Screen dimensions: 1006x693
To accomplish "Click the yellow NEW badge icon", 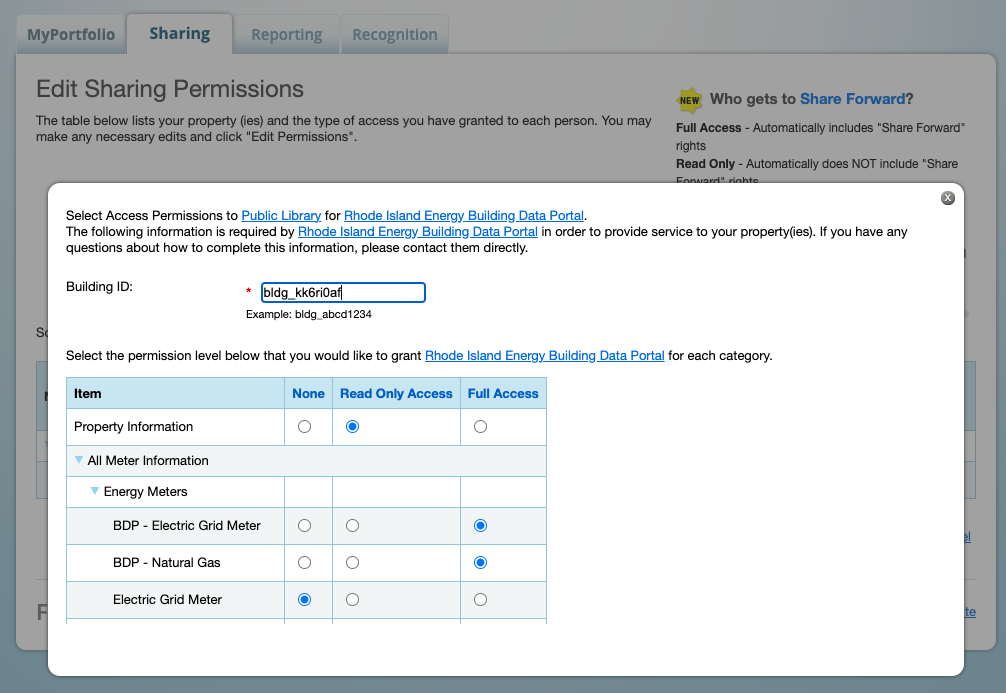I will point(690,99).
